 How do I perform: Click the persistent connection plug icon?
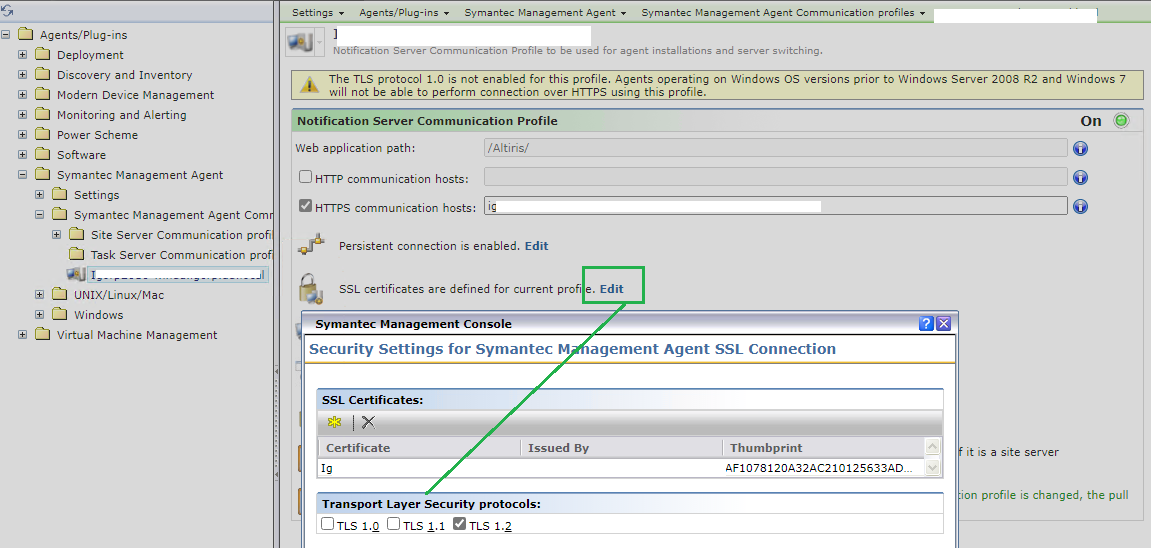click(x=311, y=245)
